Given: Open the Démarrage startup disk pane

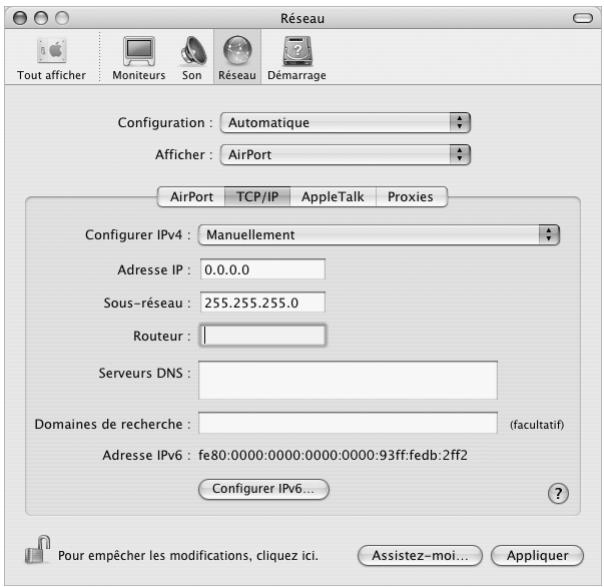Looking at the screenshot, I should pyautogui.click(x=297, y=59).
